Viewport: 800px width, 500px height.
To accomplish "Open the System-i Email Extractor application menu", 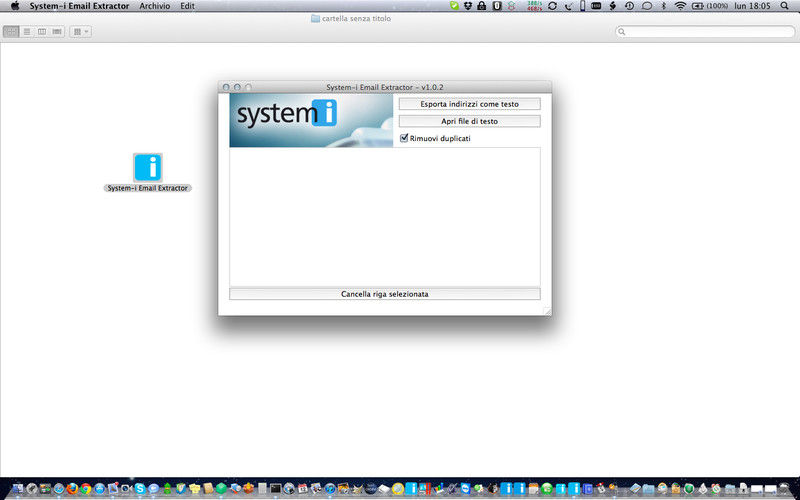I will pos(79,6).
